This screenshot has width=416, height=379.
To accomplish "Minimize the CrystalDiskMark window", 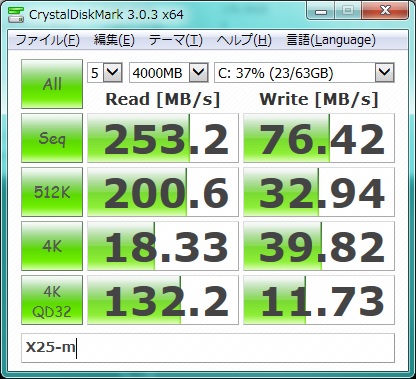I will pyautogui.click(x=320, y=11).
